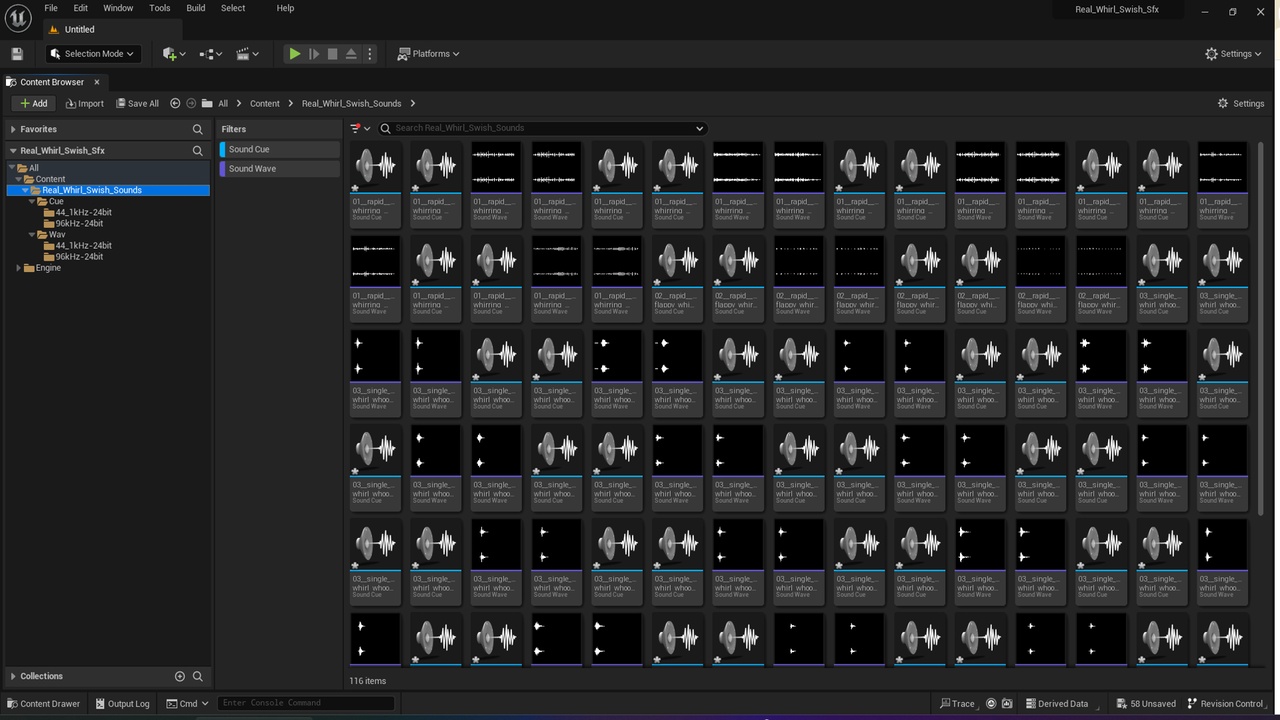This screenshot has width=1280, height=720.
Task: Open the Help menu
Action: coord(285,8)
